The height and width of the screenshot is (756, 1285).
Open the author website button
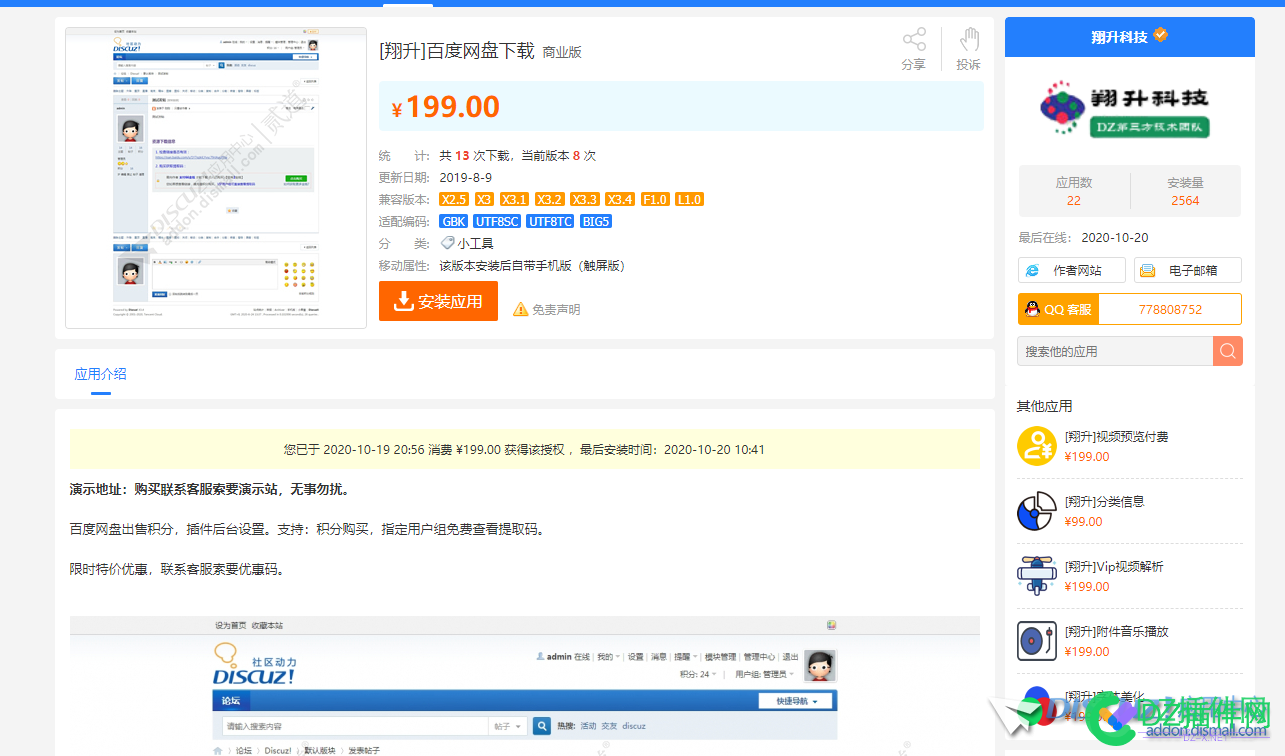click(1071, 270)
